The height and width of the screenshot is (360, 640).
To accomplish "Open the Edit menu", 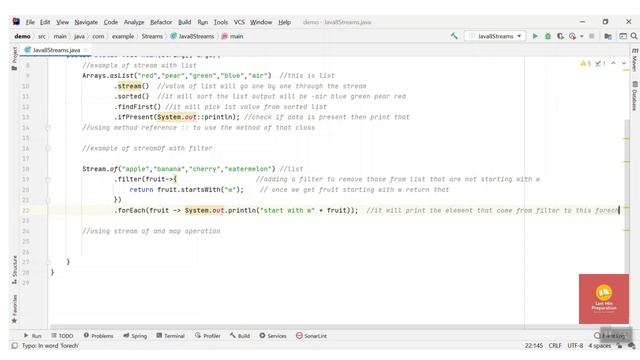I will click(45, 22).
